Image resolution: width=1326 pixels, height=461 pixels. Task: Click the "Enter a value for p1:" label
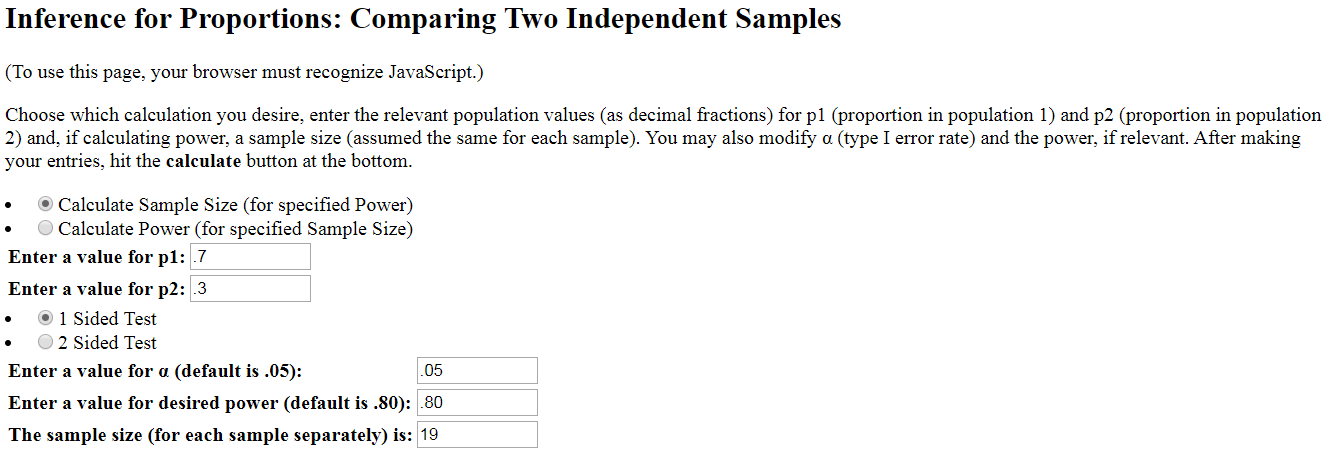(97, 257)
